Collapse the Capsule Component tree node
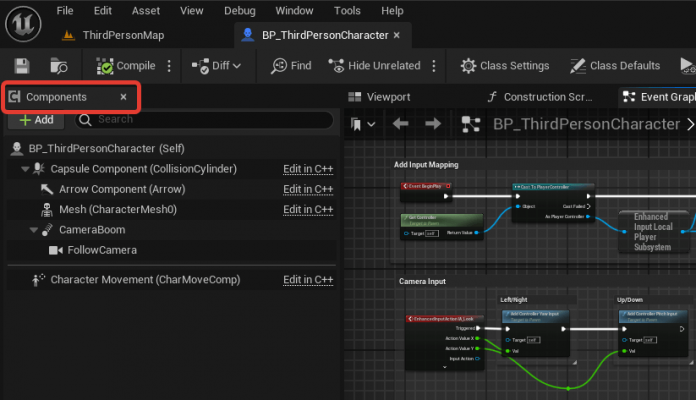Image resolution: width=696 pixels, height=400 pixels. pos(25,169)
